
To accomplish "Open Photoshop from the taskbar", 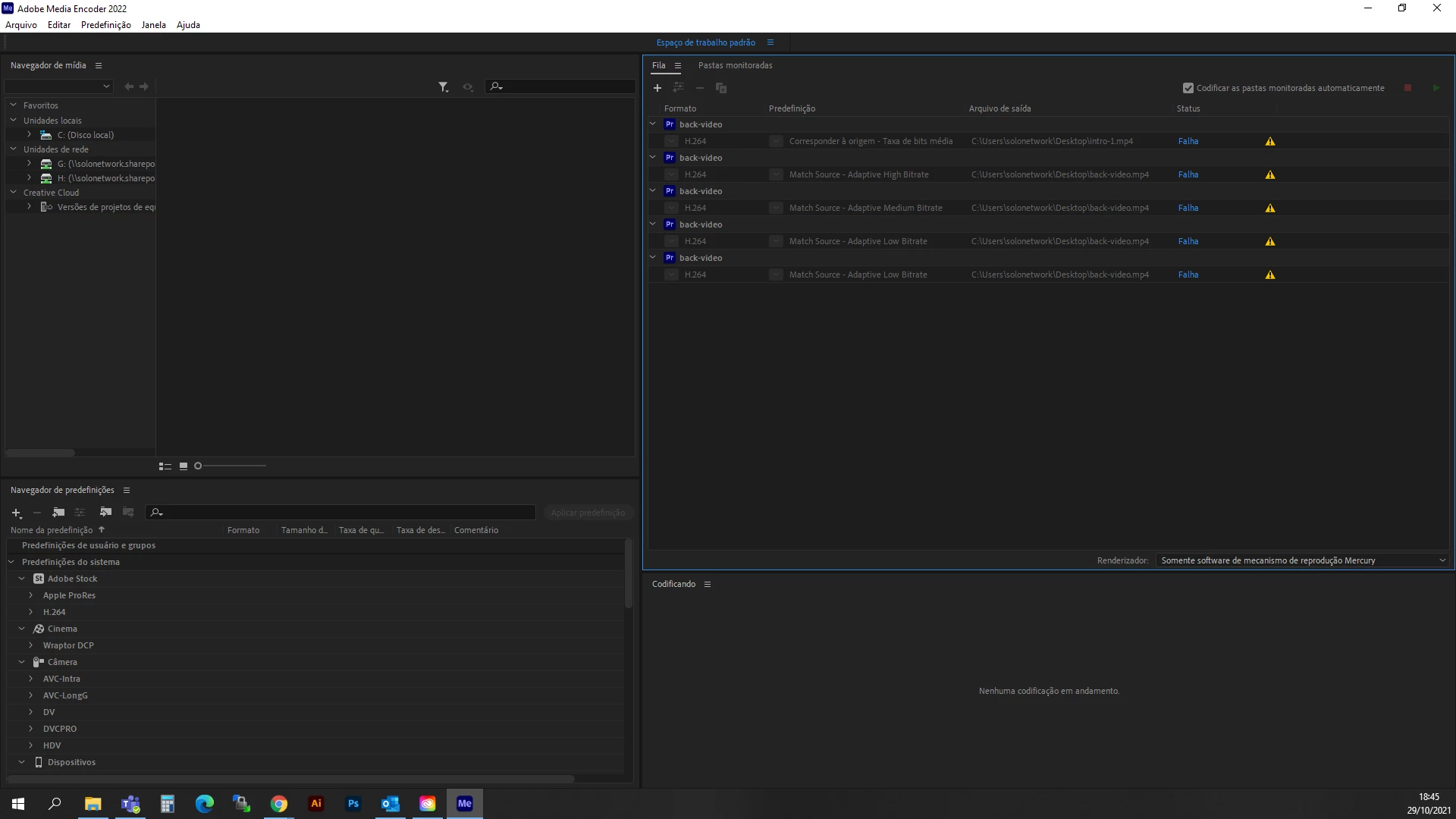I will tap(353, 803).
